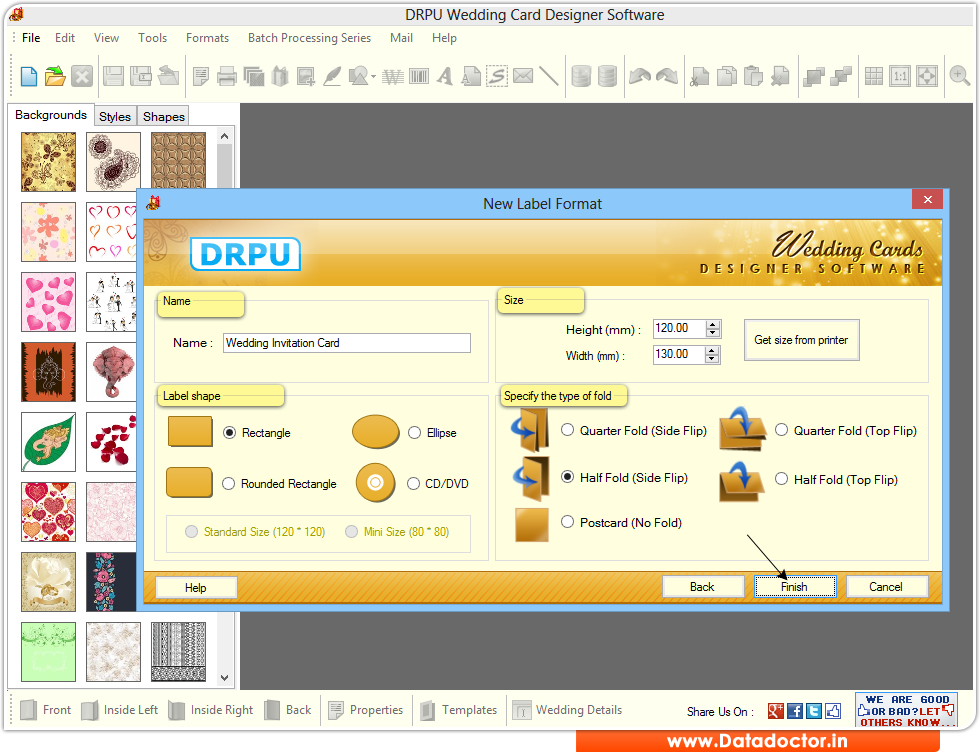Choose Postcard (No Fold) option

(x=568, y=522)
